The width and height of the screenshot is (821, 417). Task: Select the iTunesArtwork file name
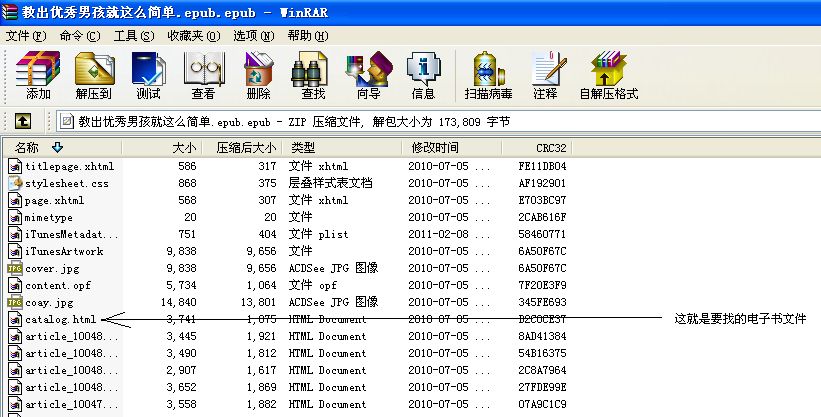tap(64, 251)
